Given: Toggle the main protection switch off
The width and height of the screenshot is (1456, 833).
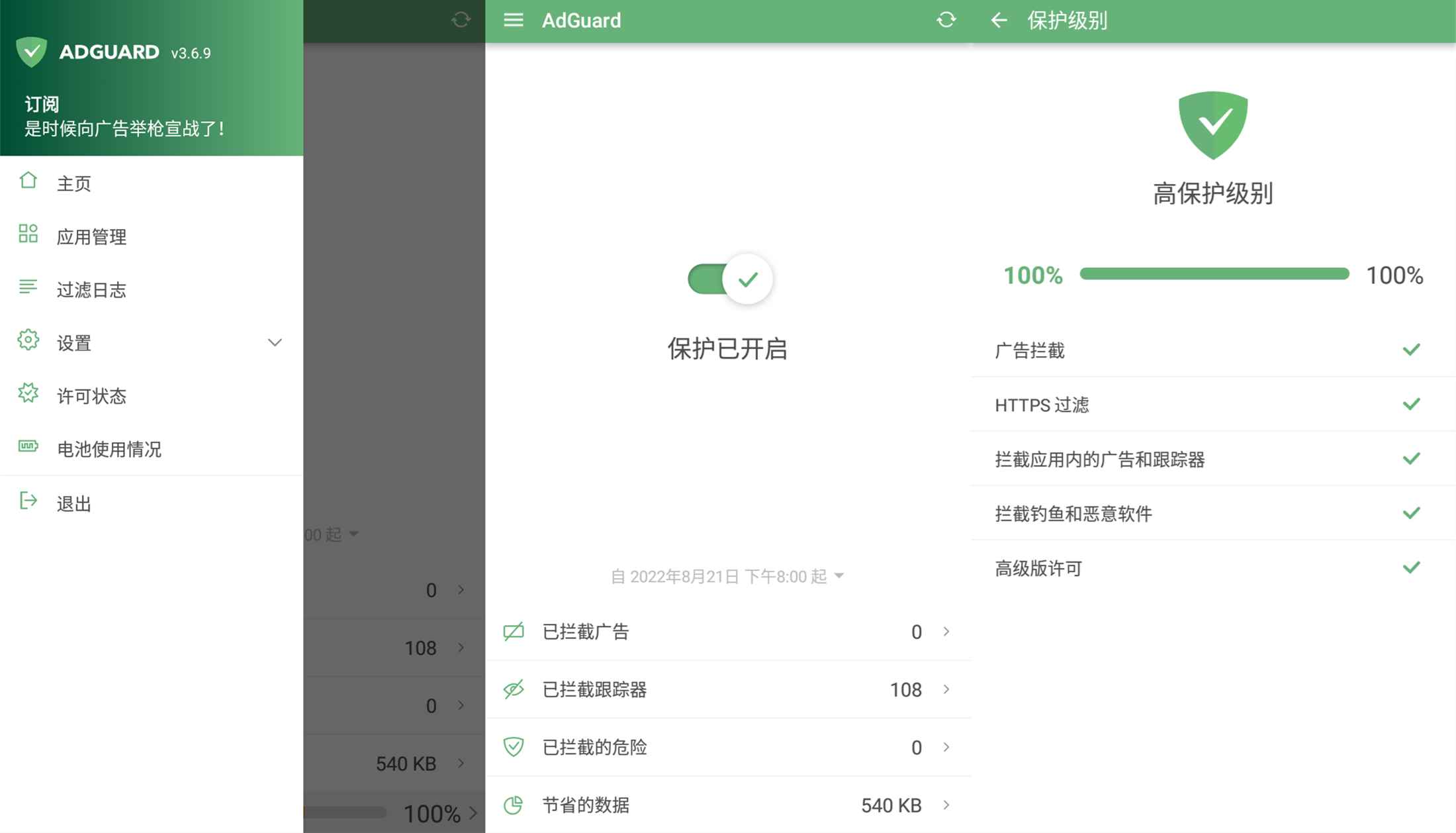Looking at the screenshot, I should 729,279.
